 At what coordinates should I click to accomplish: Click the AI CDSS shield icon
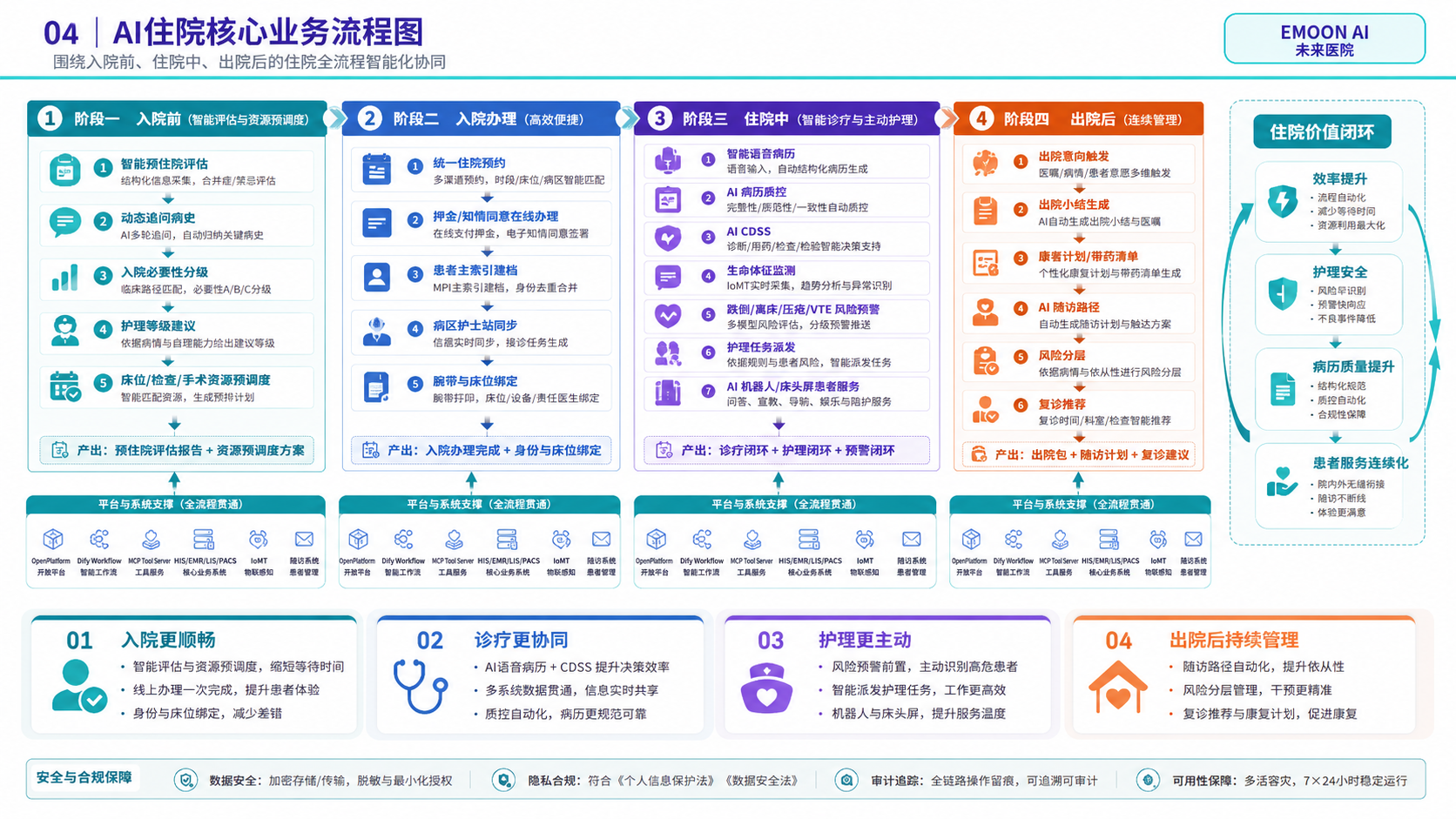point(668,238)
